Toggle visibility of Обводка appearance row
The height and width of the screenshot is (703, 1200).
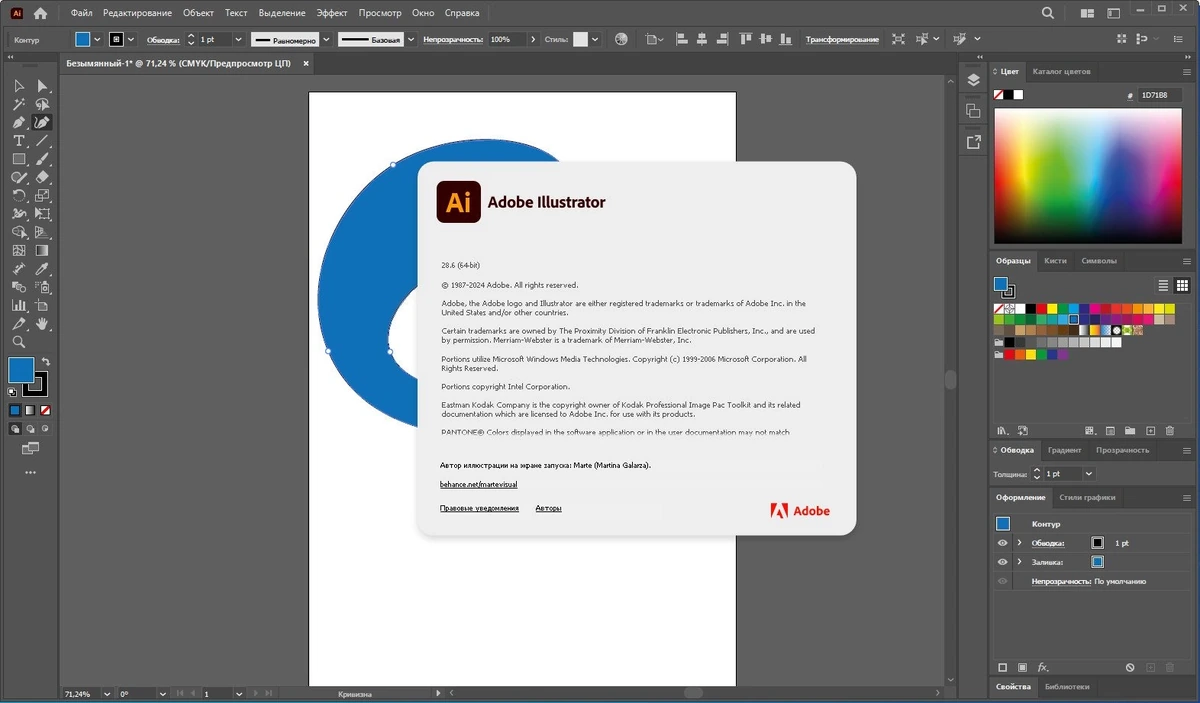(x=1003, y=543)
